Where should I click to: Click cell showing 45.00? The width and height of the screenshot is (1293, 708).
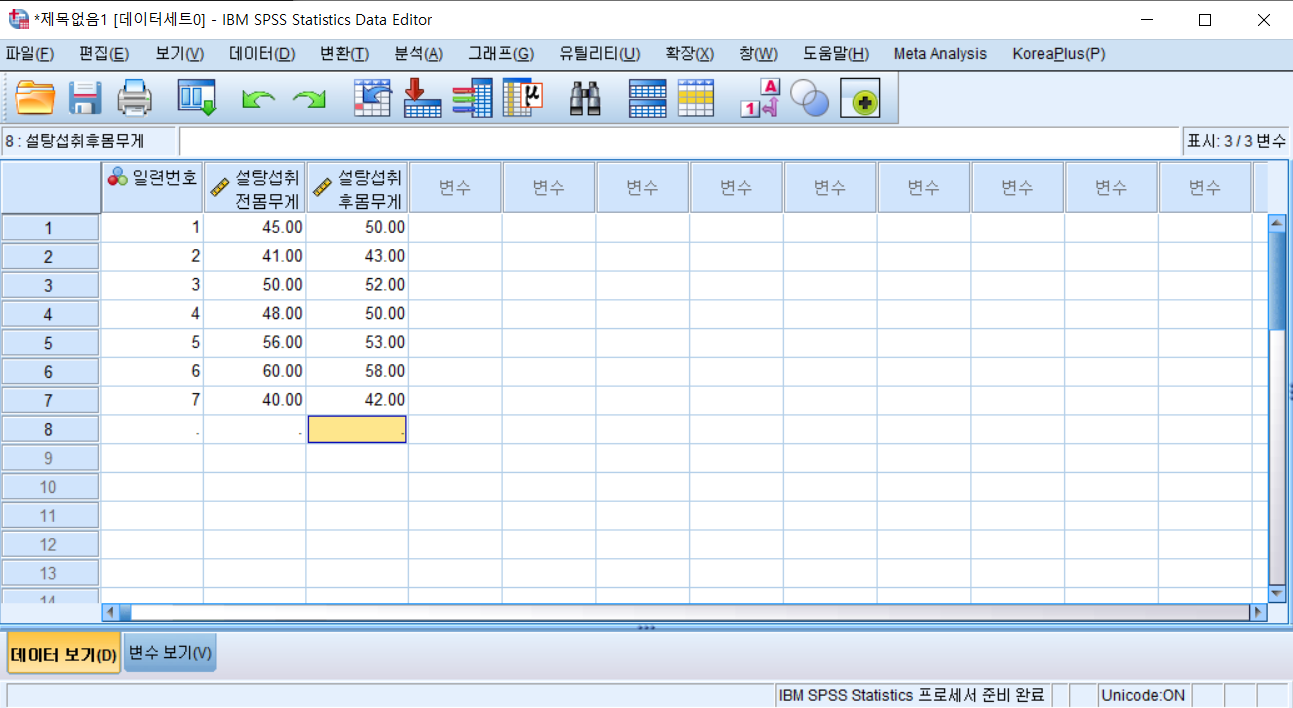click(255, 228)
